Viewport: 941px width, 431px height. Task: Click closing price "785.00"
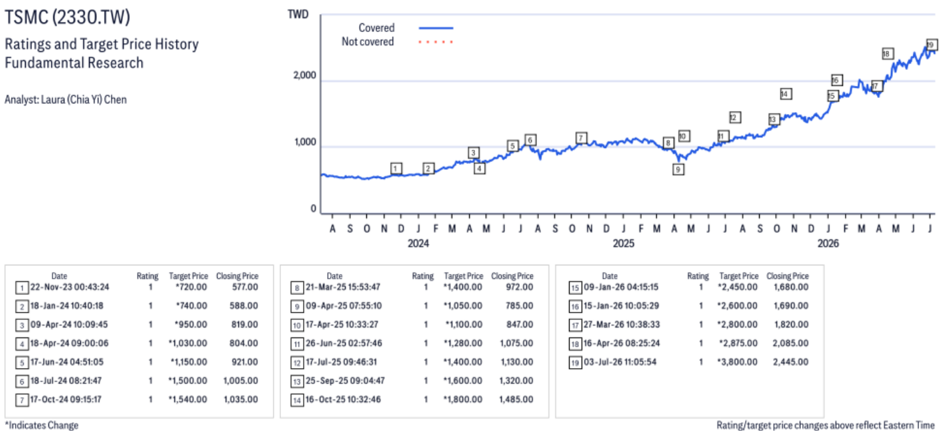[522, 306]
